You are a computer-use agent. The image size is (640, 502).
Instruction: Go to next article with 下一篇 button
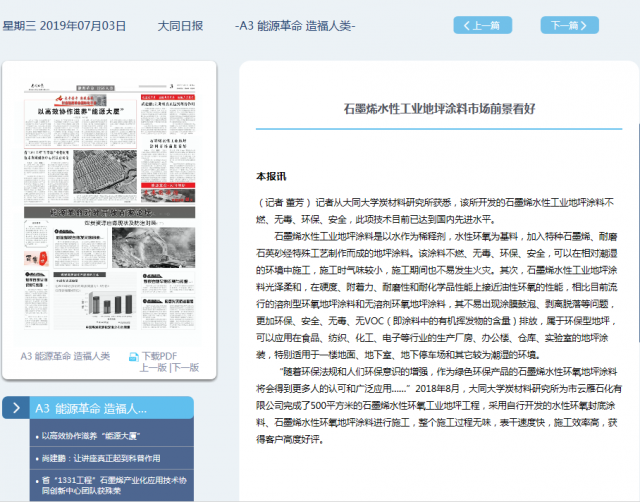[569, 25]
